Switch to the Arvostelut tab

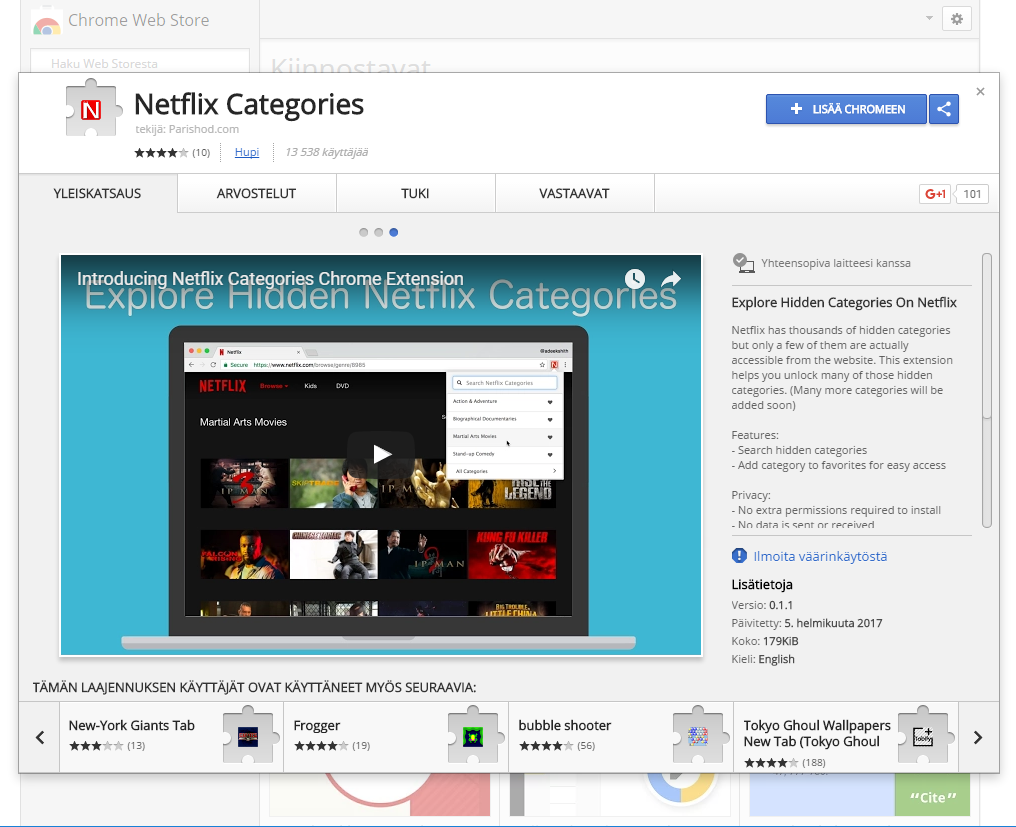257,194
